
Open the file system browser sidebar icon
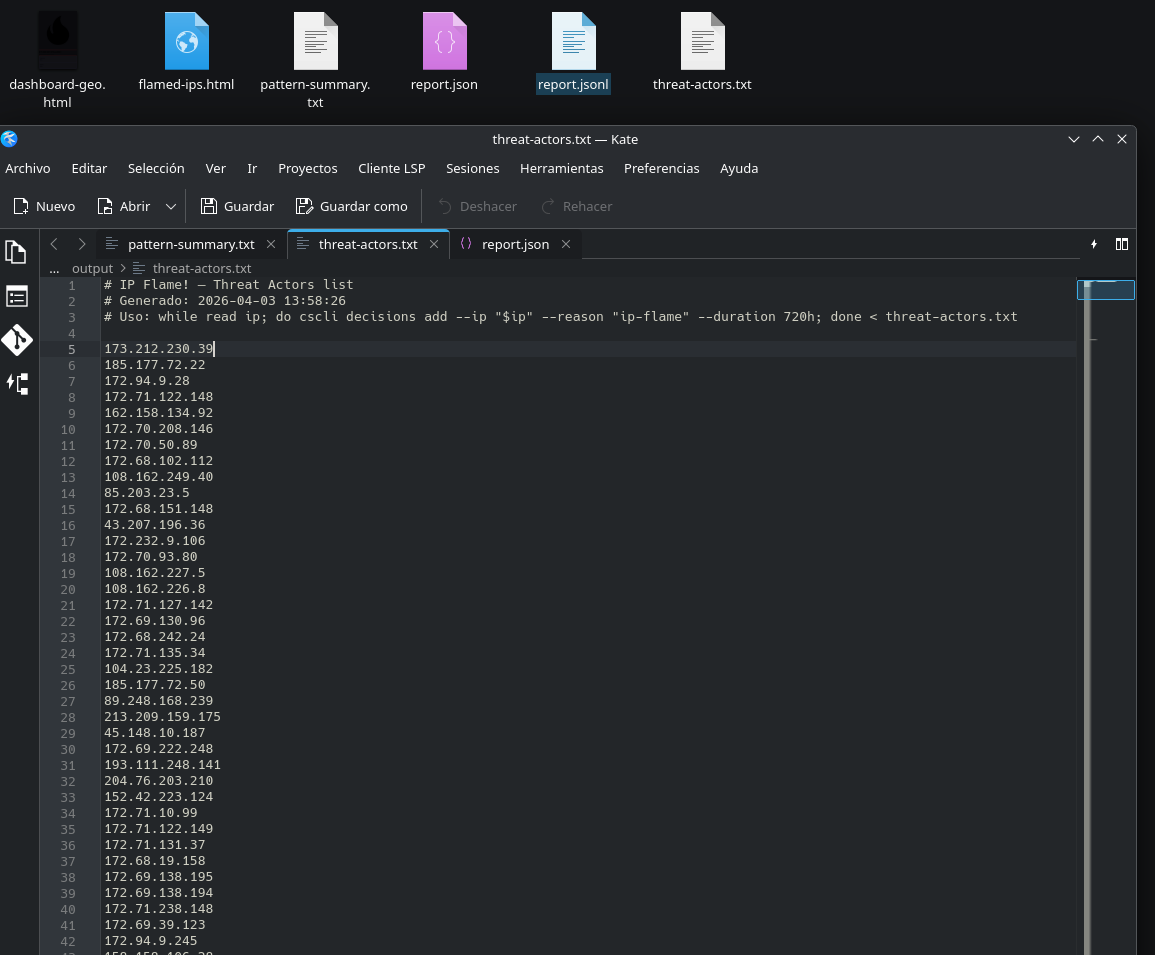16,296
